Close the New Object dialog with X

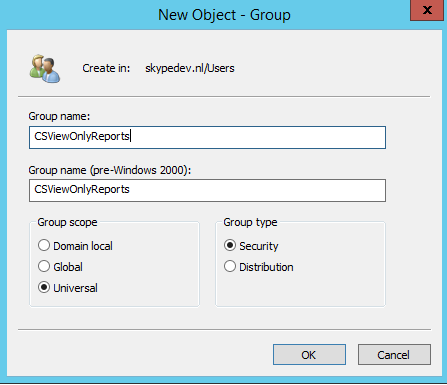click(x=427, y=10)
